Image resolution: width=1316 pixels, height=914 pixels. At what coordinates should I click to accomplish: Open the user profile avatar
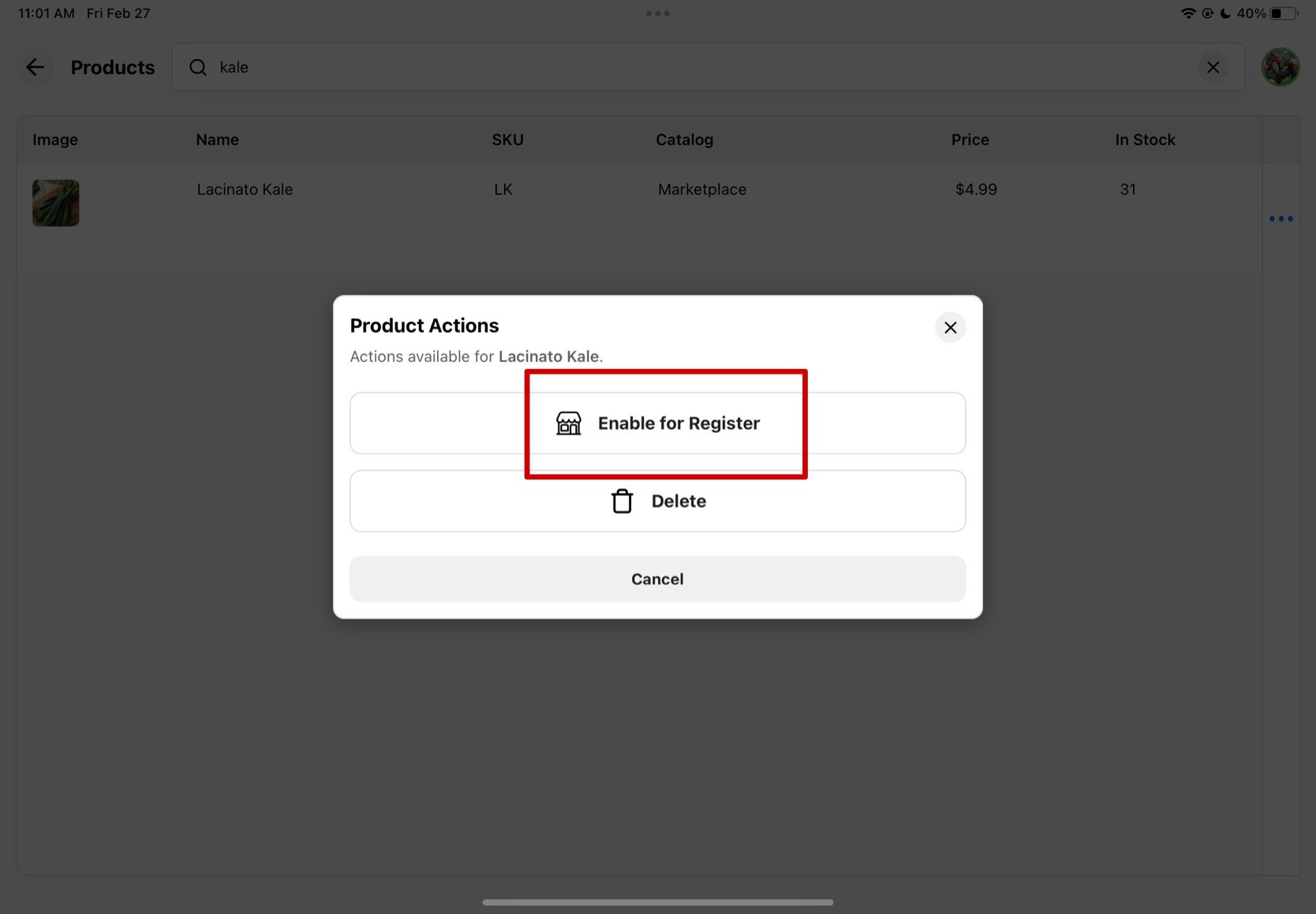point(1280,68)
